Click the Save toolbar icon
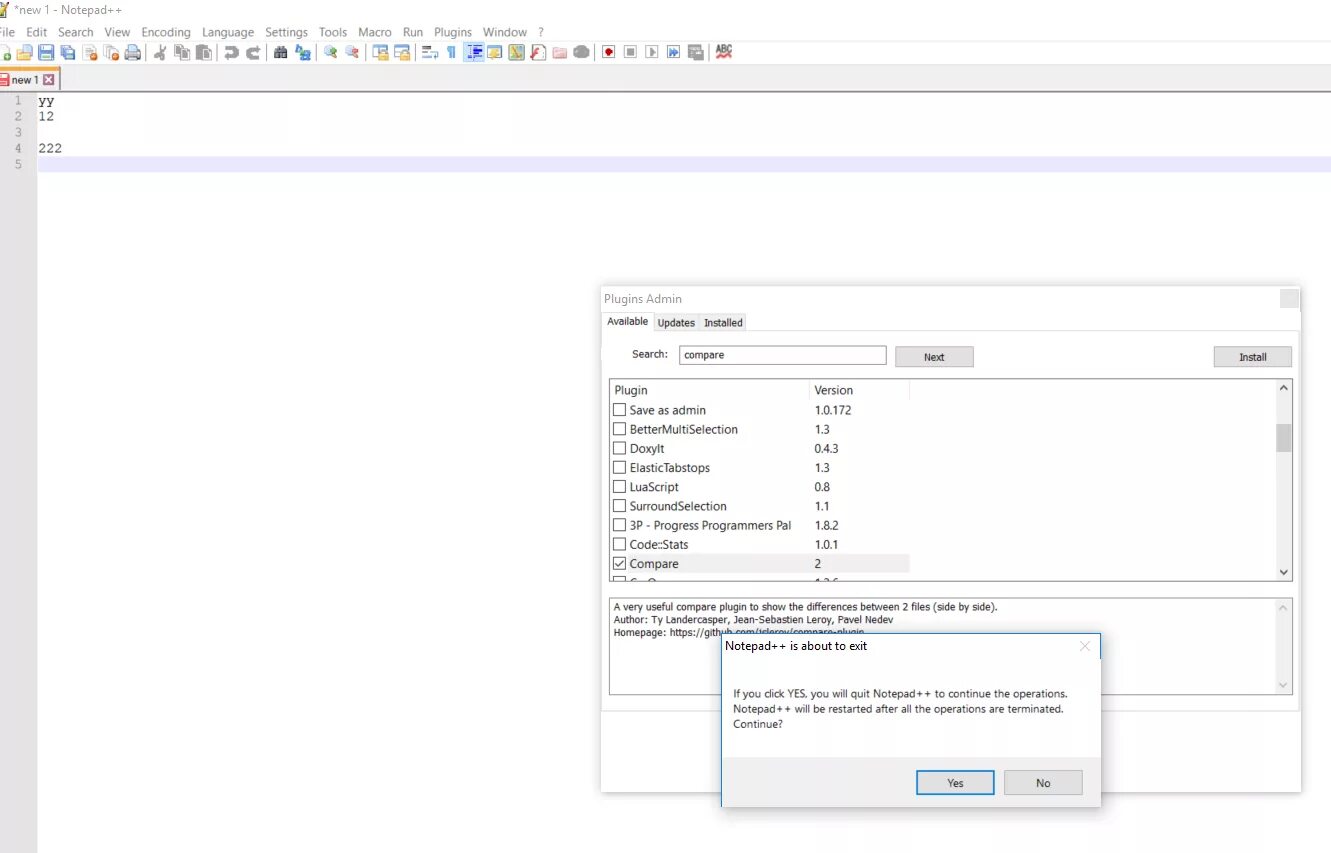1331x853 pixels. click(x=46, y=52)
